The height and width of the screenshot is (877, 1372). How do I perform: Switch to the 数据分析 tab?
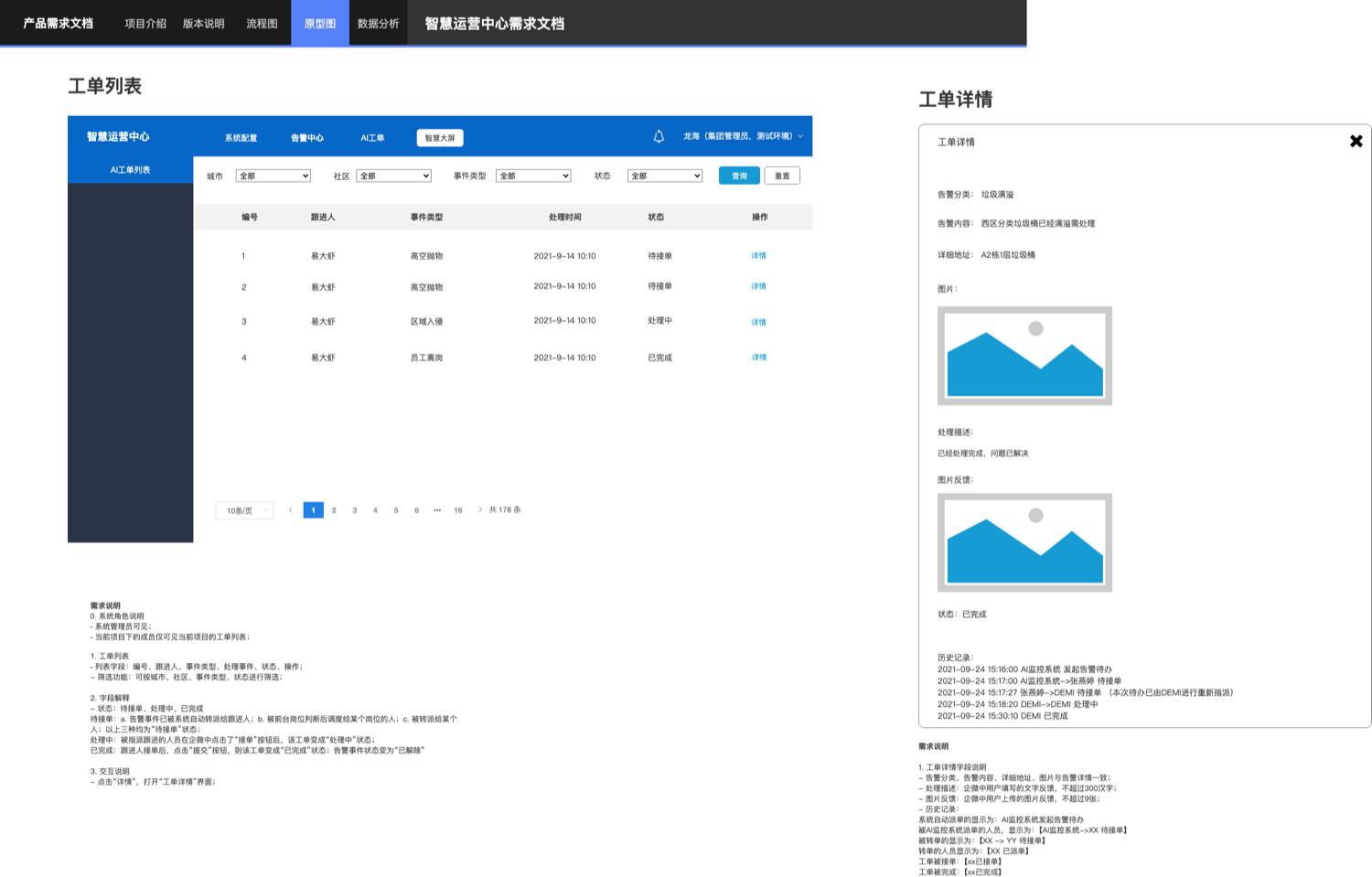[x=378, y=24]
